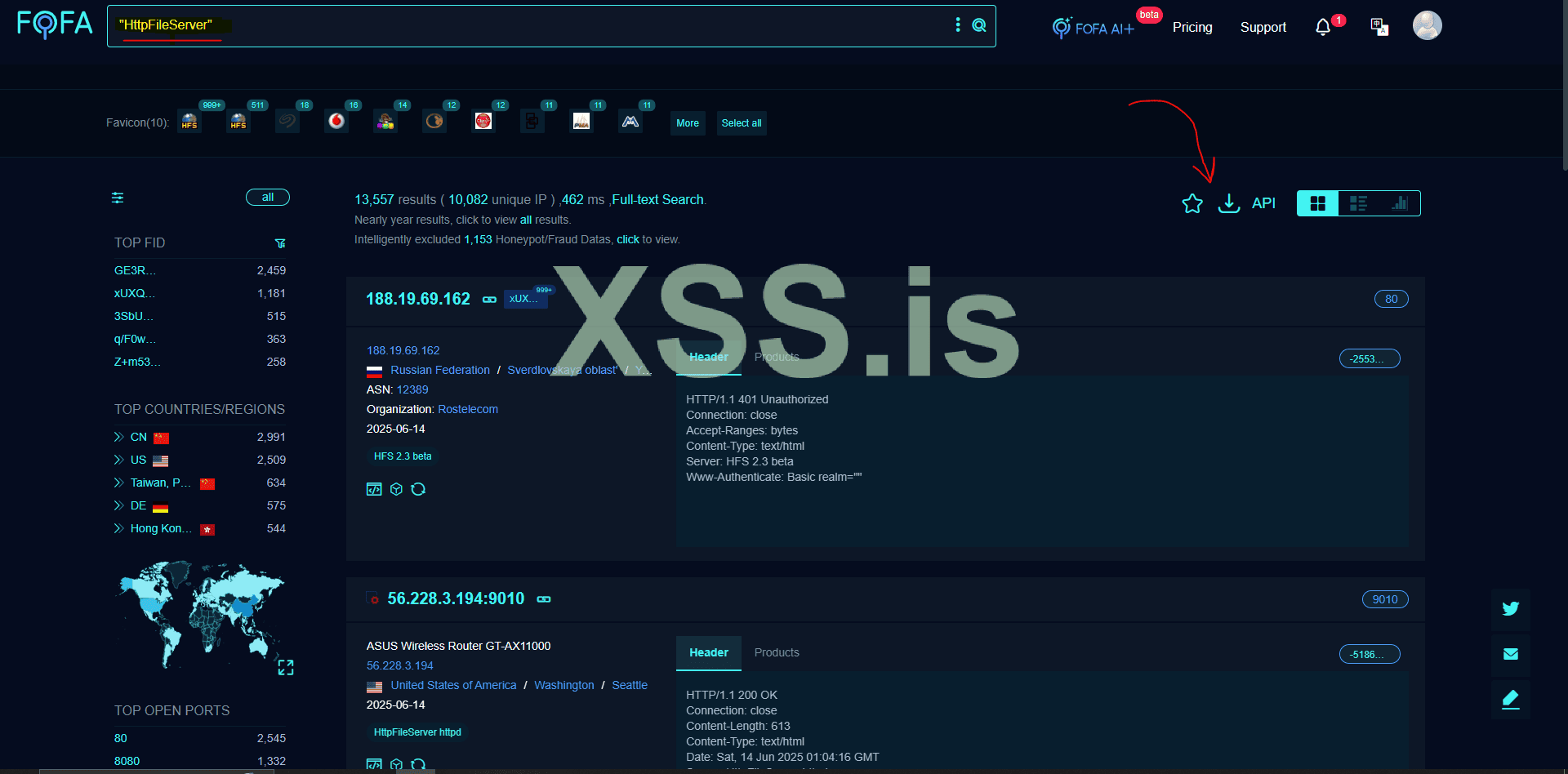The image size is (1568, 774).
Task: Switch to list view
Action: [x=1358, y=203]
